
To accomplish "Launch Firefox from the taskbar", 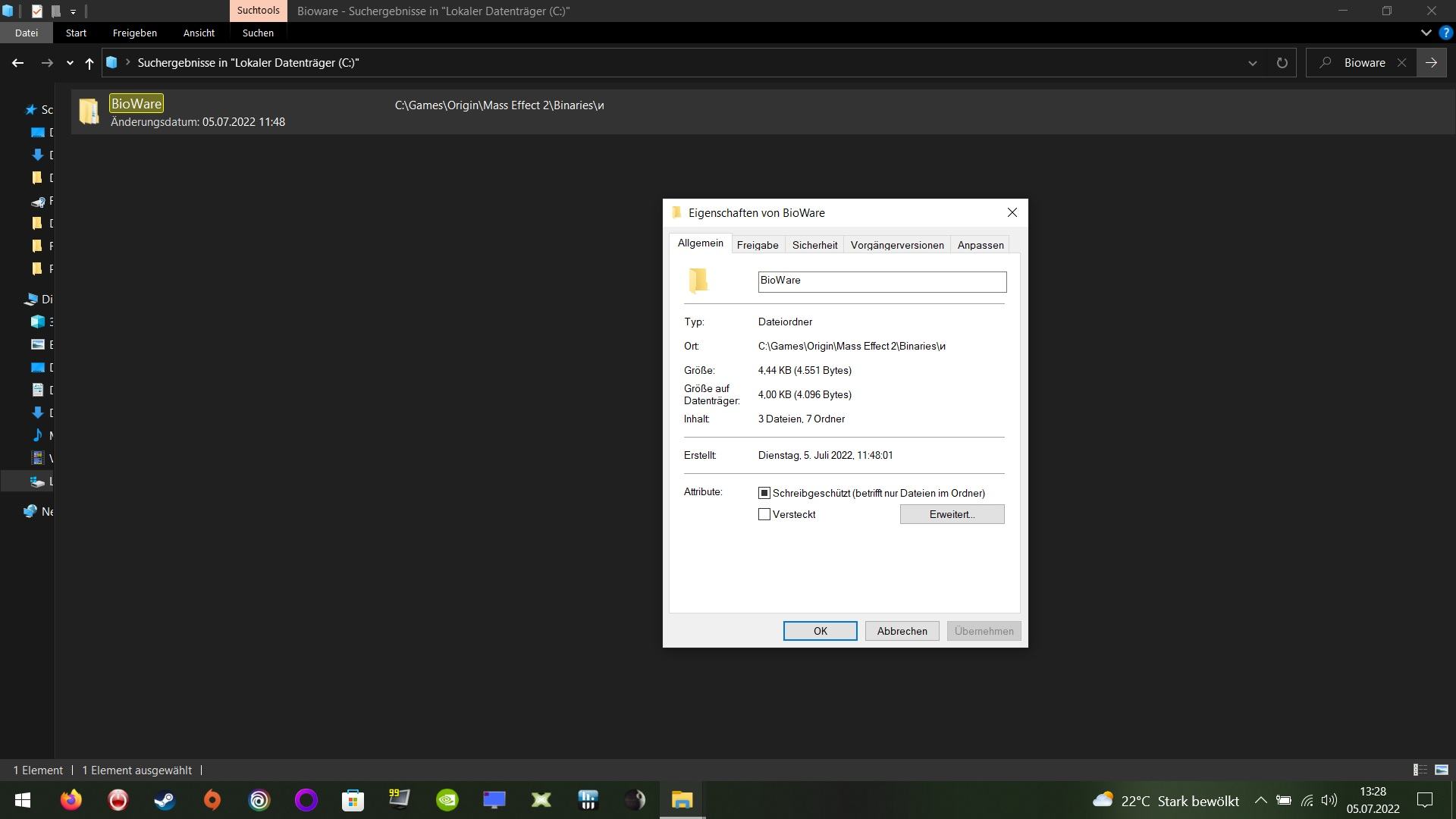I will coord(71,800).
